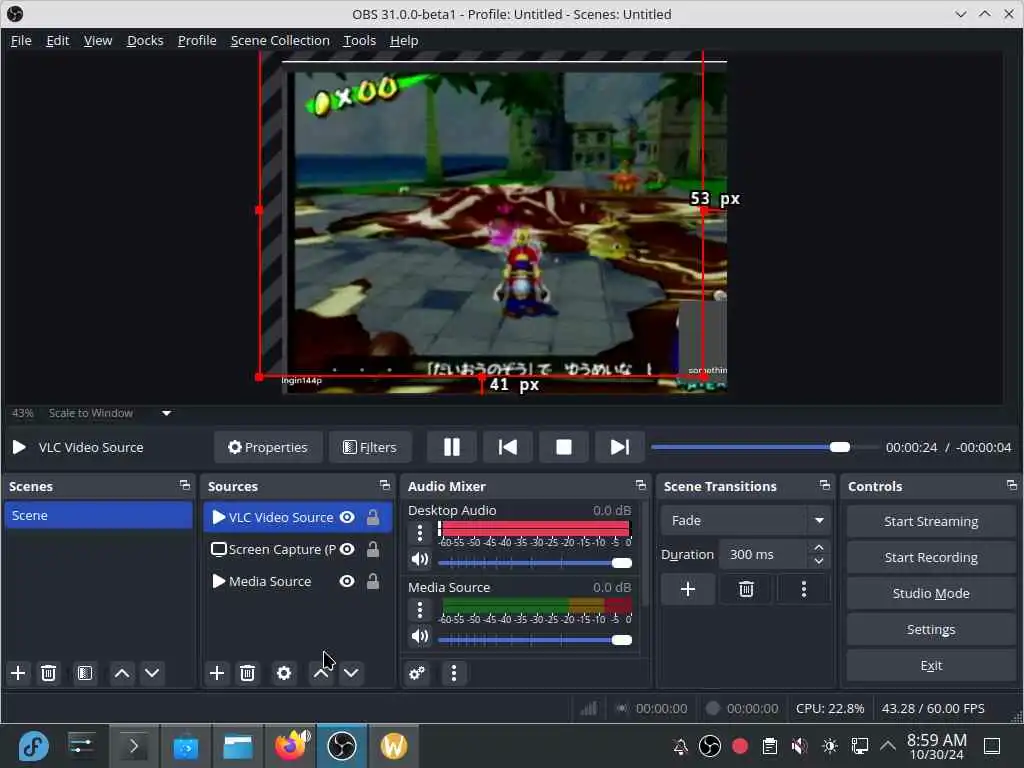The height and width of the screenshot is (768, 1024).
Task: Undock the Scene Transitions panel
Action: (825, 485)
